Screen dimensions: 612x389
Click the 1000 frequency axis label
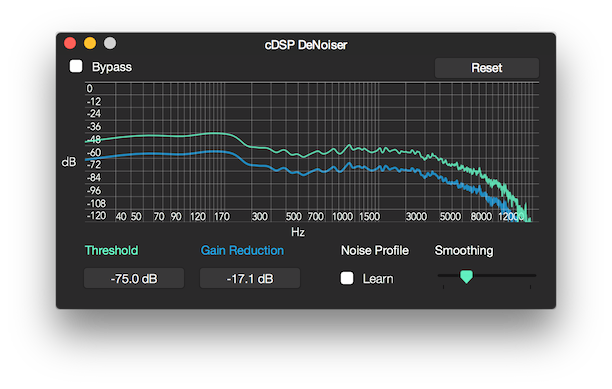342,217
